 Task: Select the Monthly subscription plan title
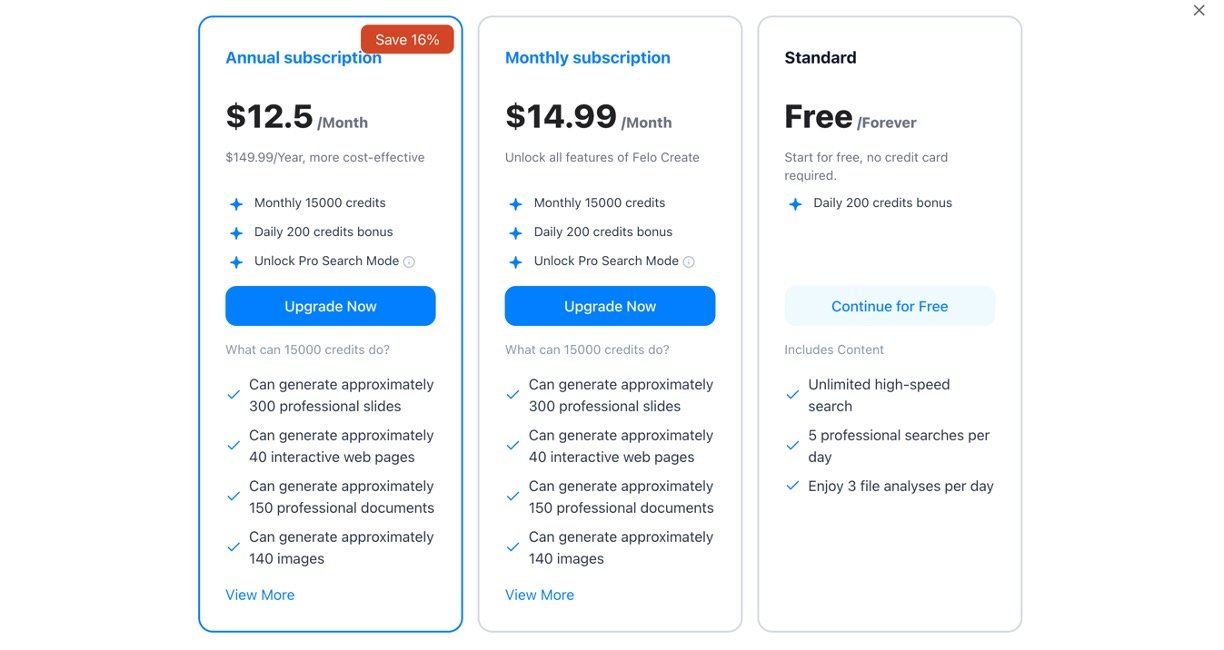(x=587, y=58)
